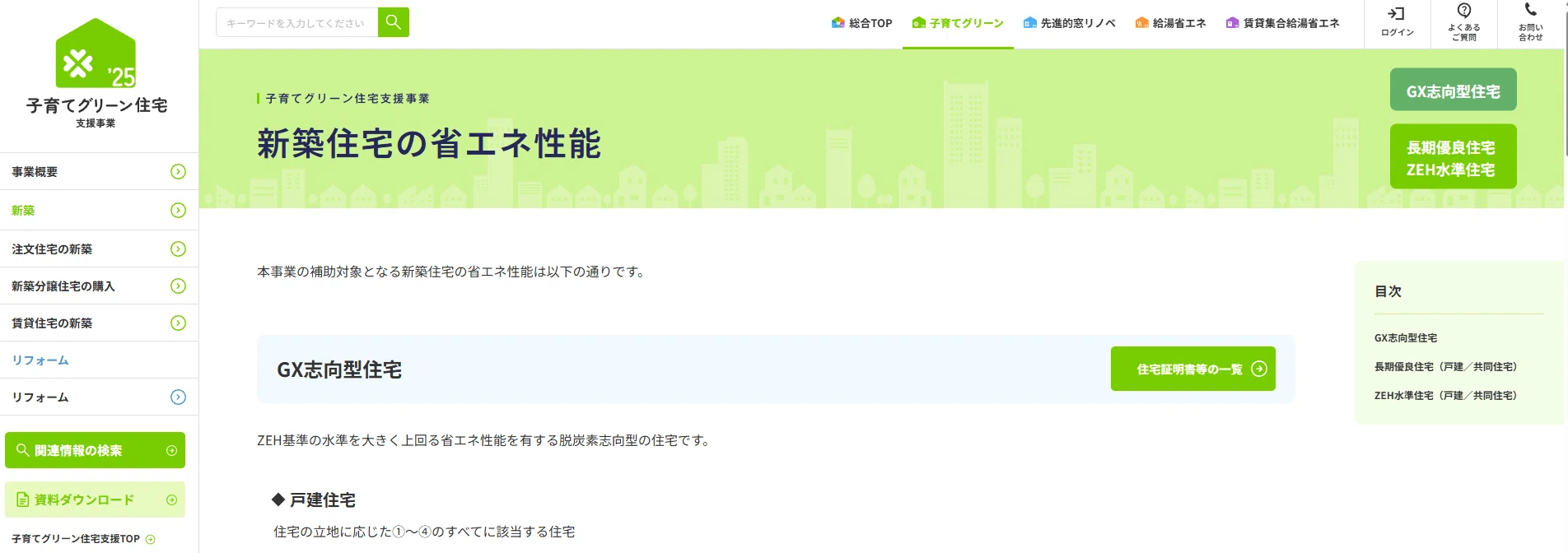Click the arrow icon next to 新築分譲住宅の購入

pyautogui.click(x=178, y=286)
